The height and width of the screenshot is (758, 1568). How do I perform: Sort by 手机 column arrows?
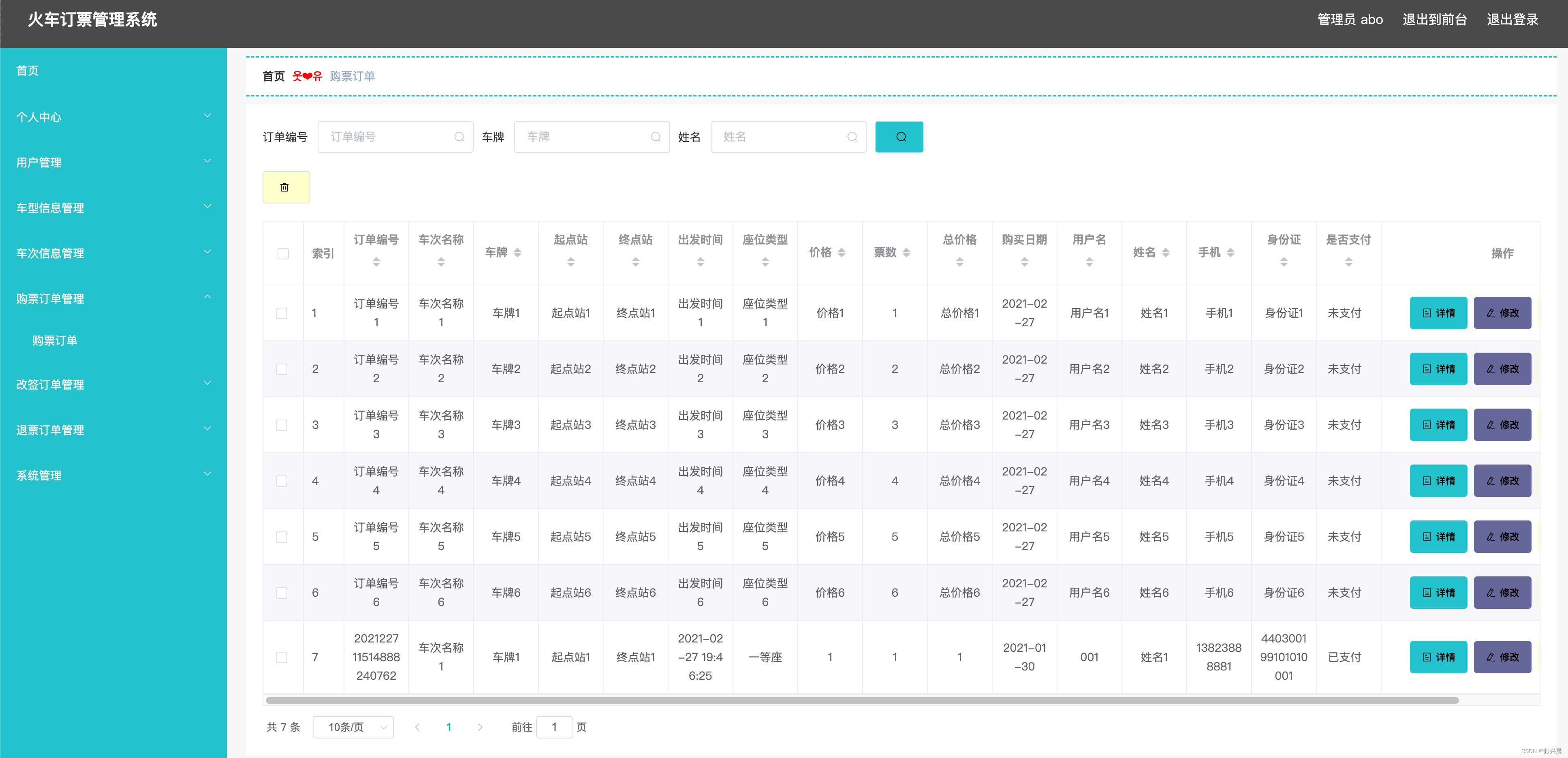click(x=1230, y=253)
